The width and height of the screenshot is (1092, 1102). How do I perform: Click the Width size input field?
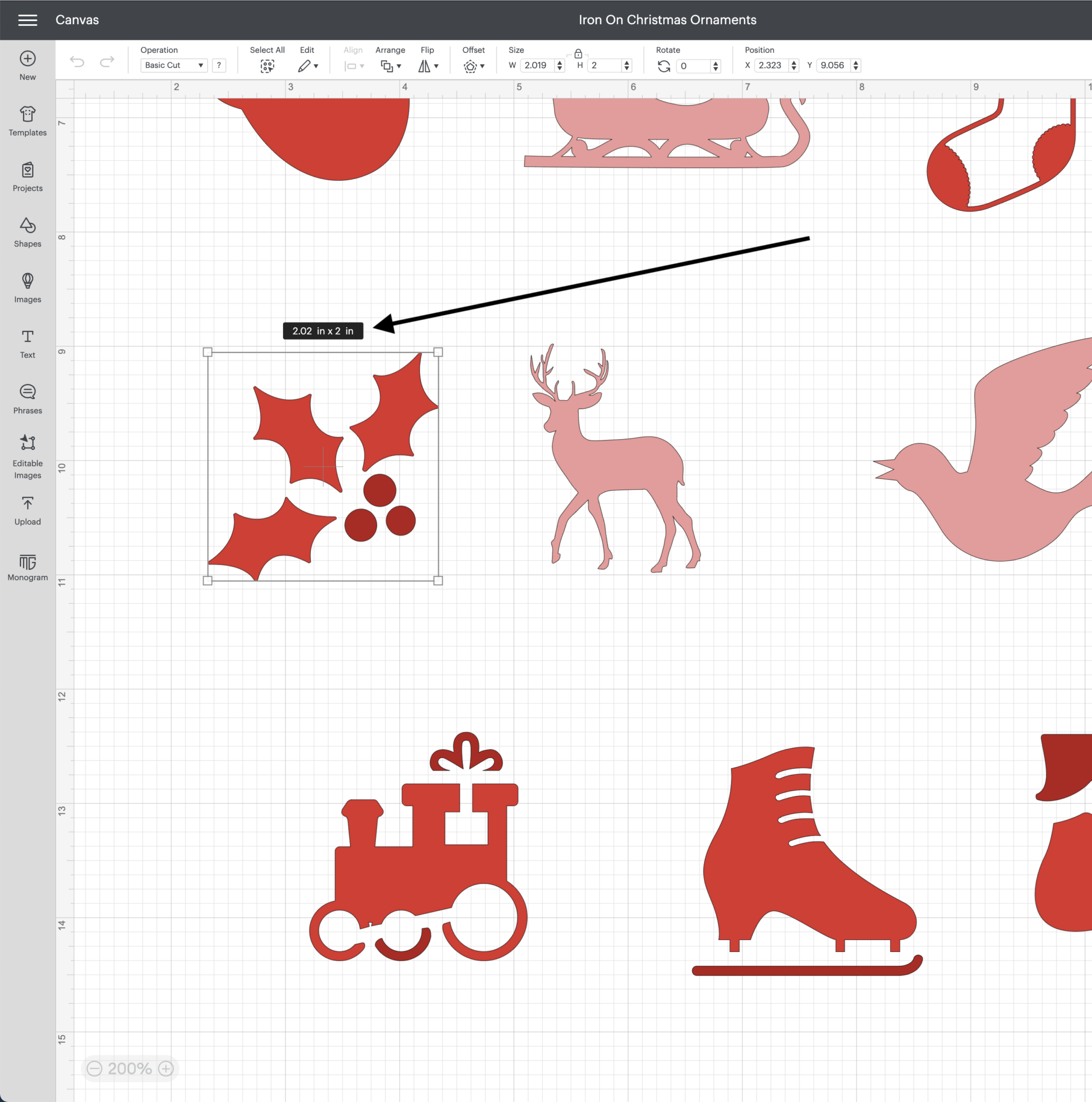(x=537, y=65)
